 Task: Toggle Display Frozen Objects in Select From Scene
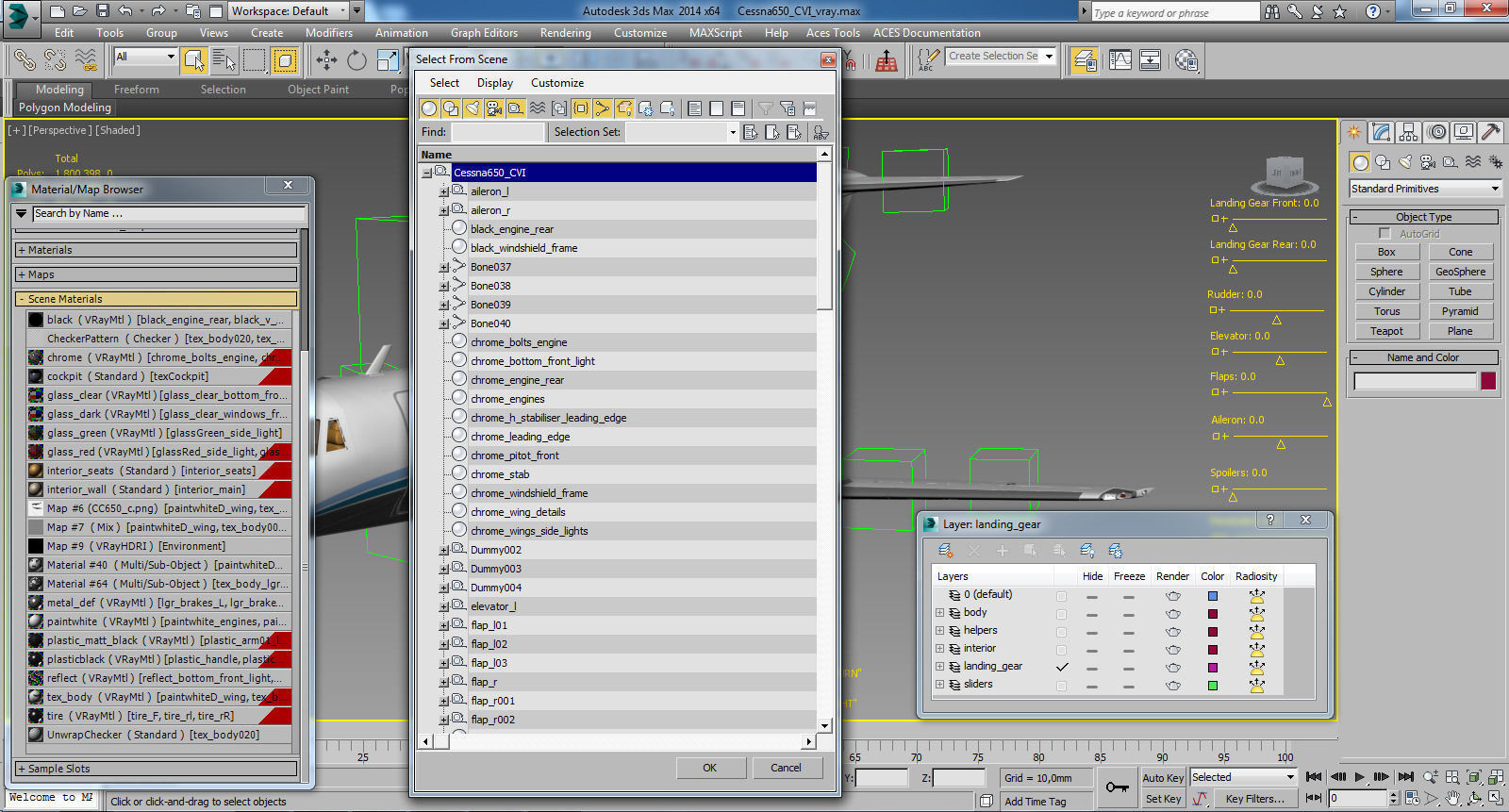point(646,108)
